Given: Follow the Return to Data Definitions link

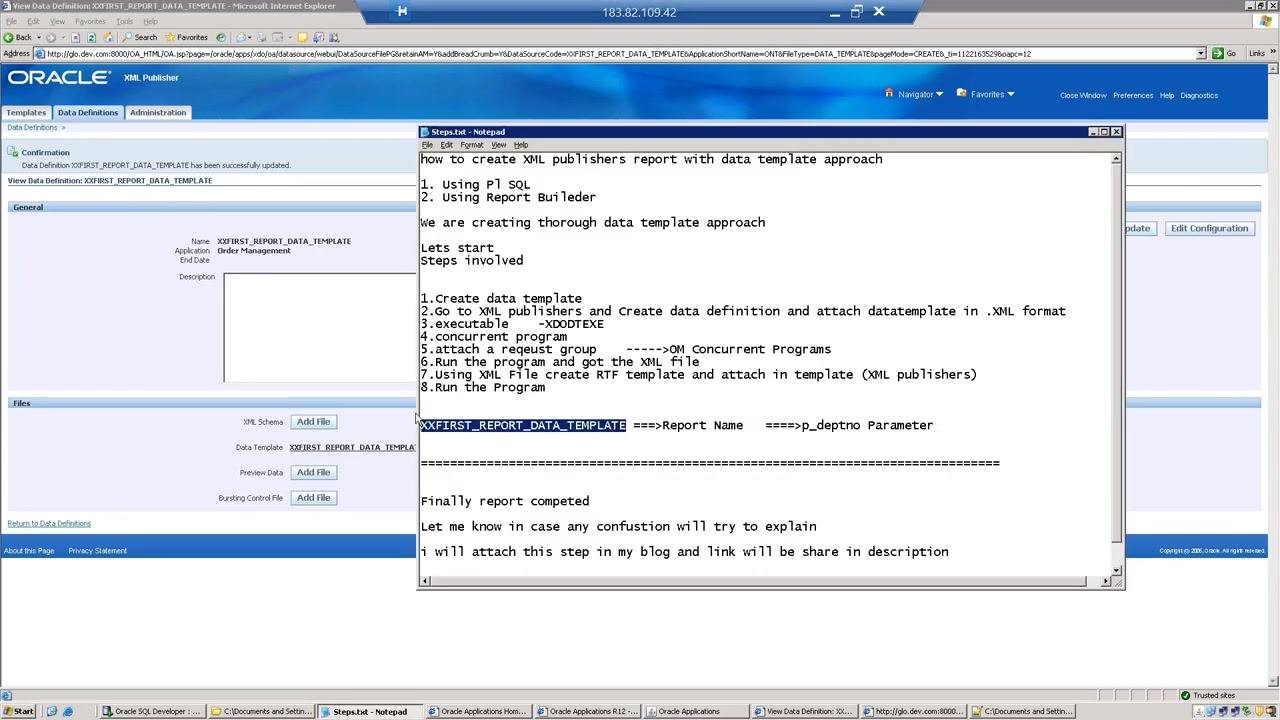Looking at the screenshot, I should [49, 523].
